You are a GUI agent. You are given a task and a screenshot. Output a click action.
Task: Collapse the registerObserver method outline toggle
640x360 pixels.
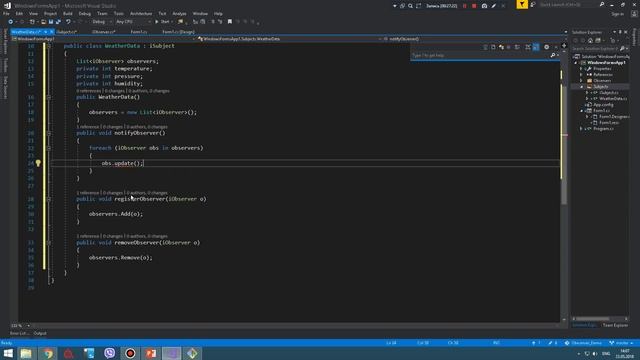(49, 199)
